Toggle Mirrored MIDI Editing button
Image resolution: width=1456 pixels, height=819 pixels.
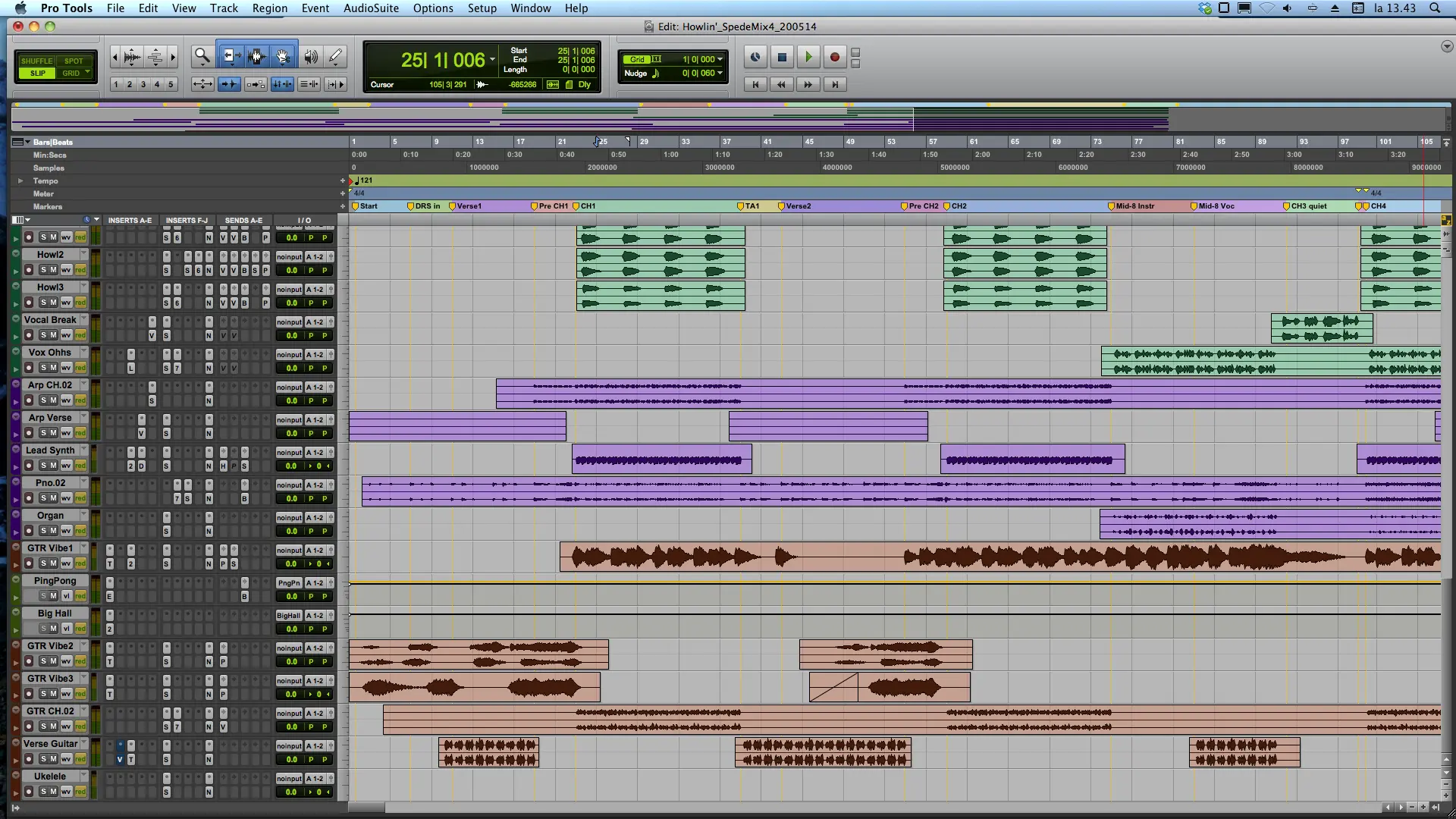click(256, 84)
